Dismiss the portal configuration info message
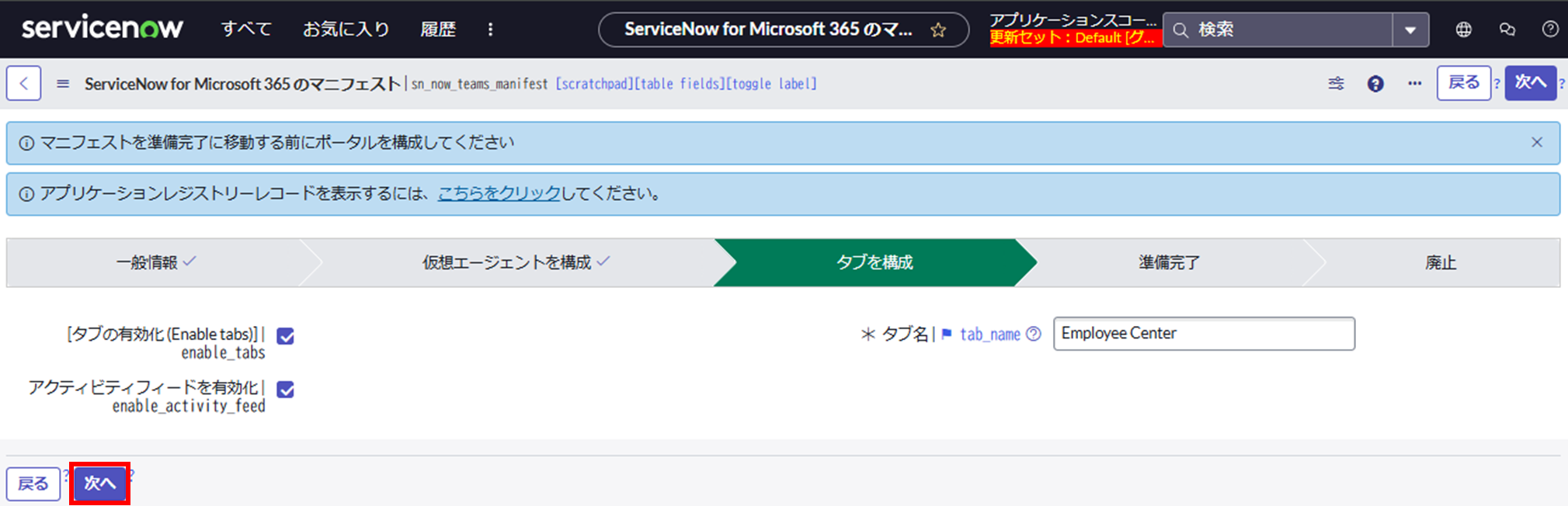 (1537, 142)
